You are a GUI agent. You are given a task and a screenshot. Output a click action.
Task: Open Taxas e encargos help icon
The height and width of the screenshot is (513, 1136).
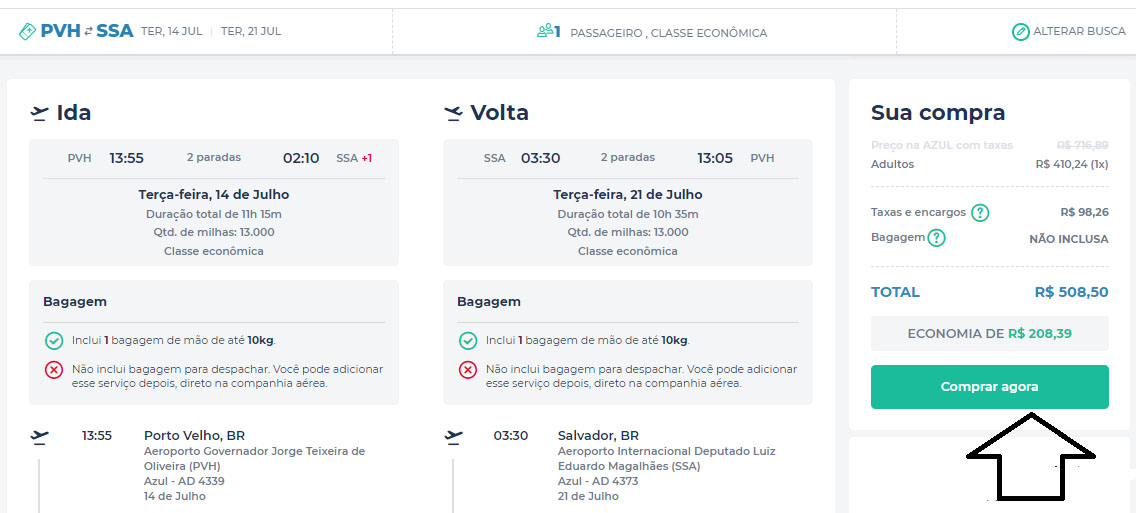click(x=980, y=212)
